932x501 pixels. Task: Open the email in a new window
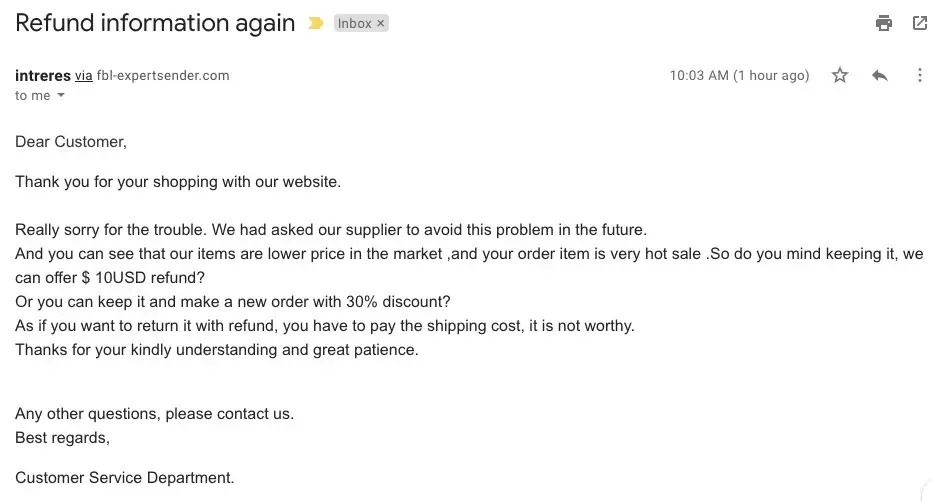tap(920, 23)
